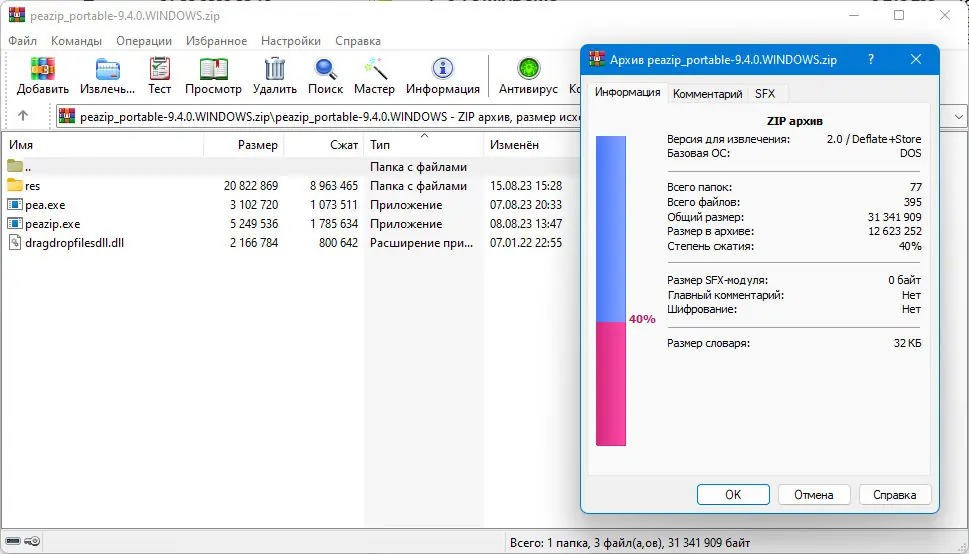
Task: Sort by the Тип column header
Action: tap(424, 145)
